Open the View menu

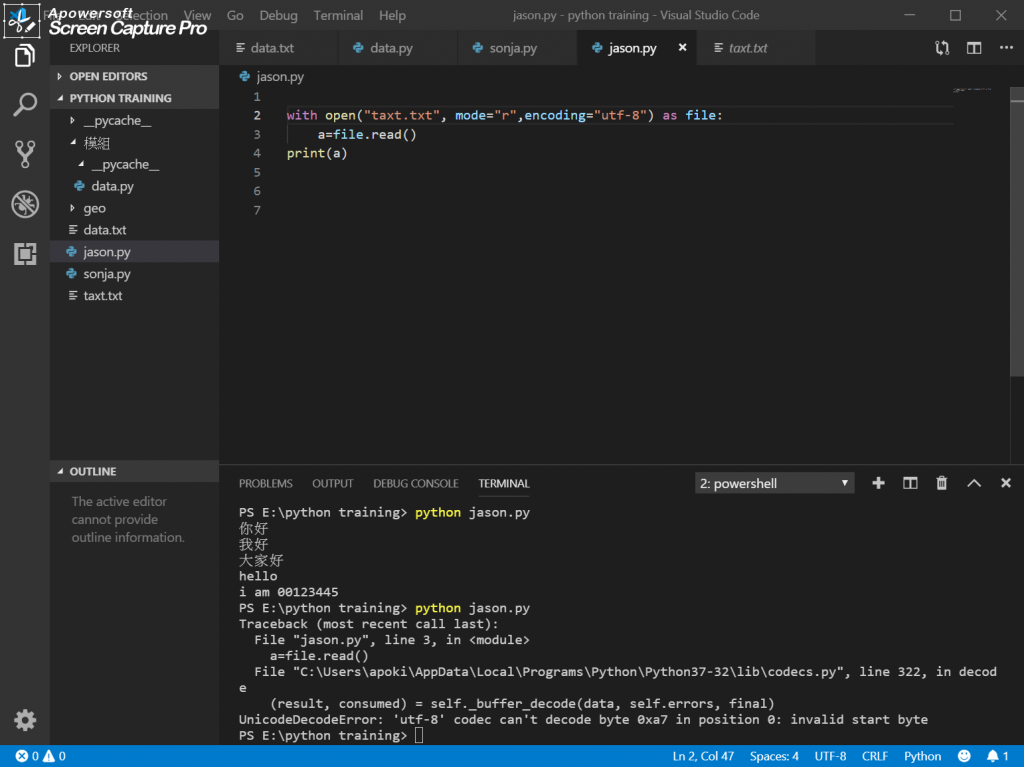(197, 15)
